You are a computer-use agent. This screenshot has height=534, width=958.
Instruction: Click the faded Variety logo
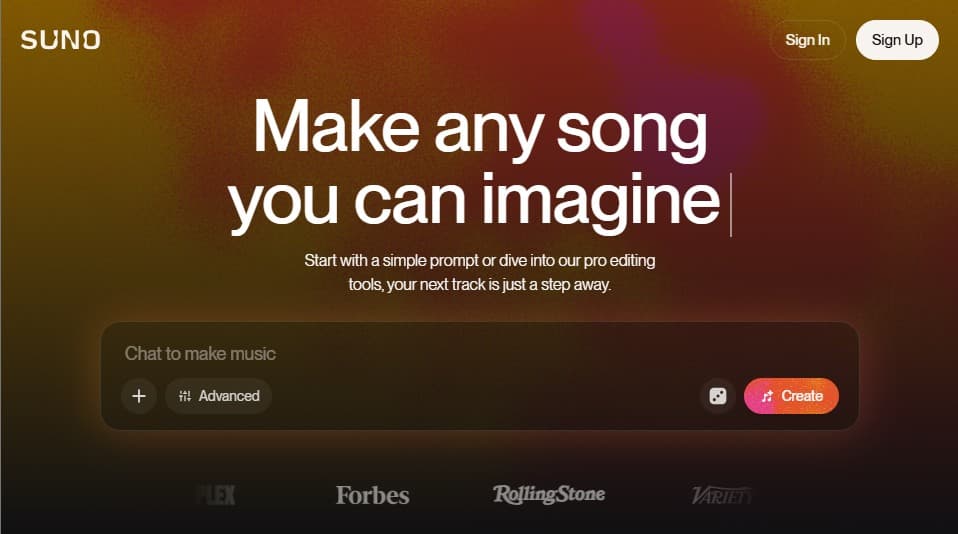click(721, 495)
